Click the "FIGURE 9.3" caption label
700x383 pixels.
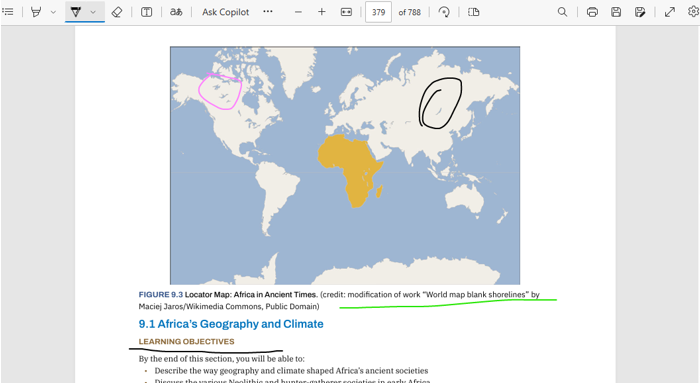coord(161,295)
